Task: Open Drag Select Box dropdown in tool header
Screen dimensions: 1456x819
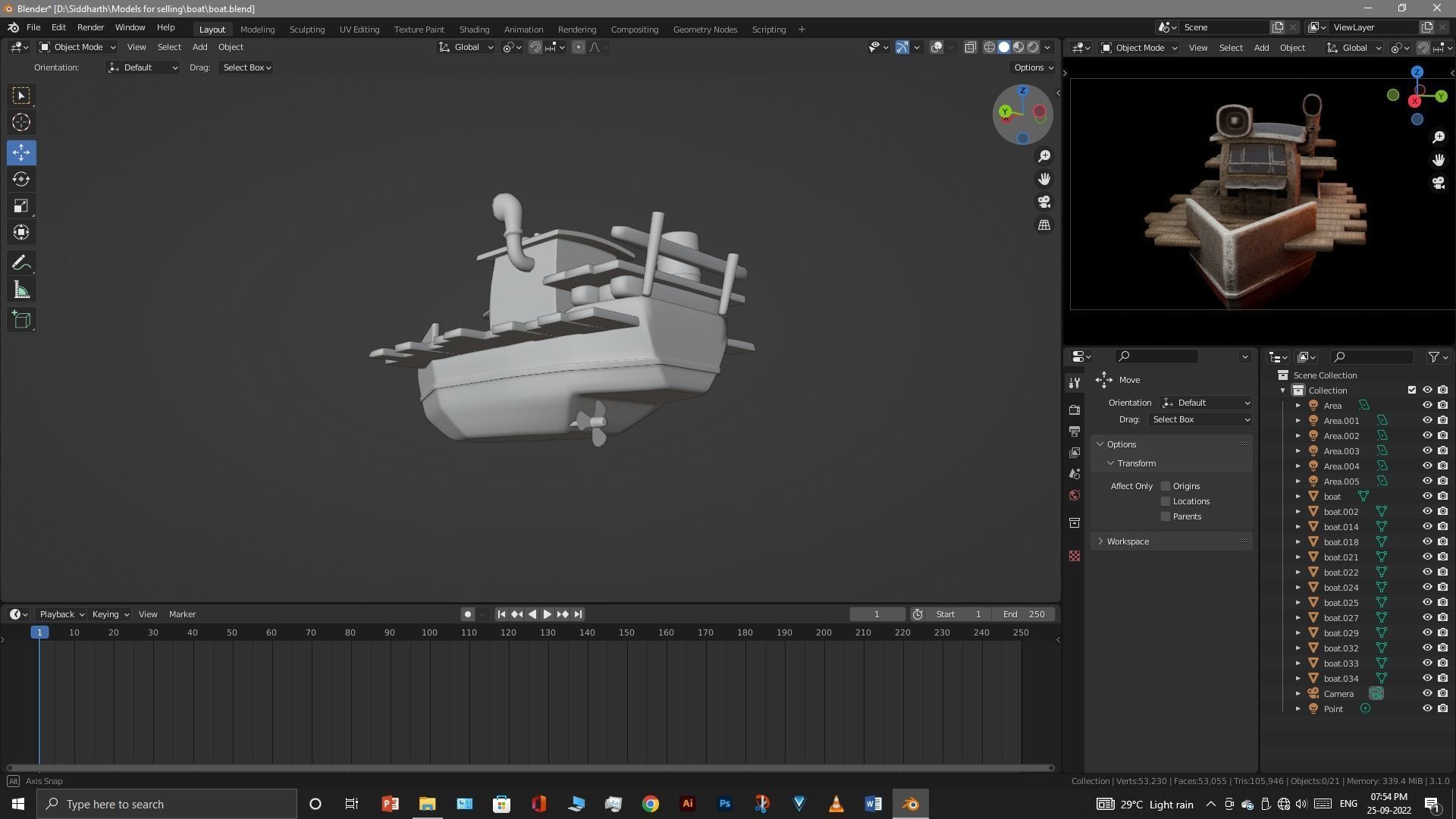Action: 246,67
